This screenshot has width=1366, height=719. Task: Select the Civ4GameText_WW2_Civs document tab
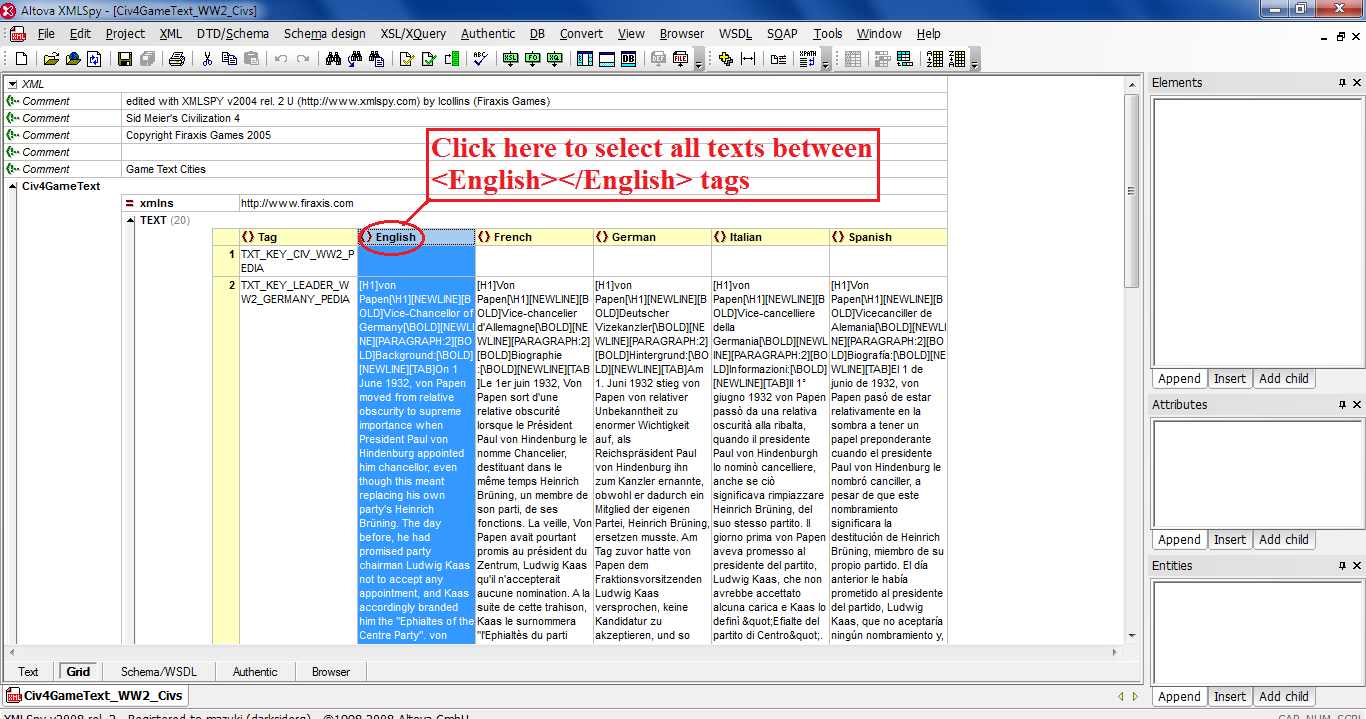click(94, 695)
